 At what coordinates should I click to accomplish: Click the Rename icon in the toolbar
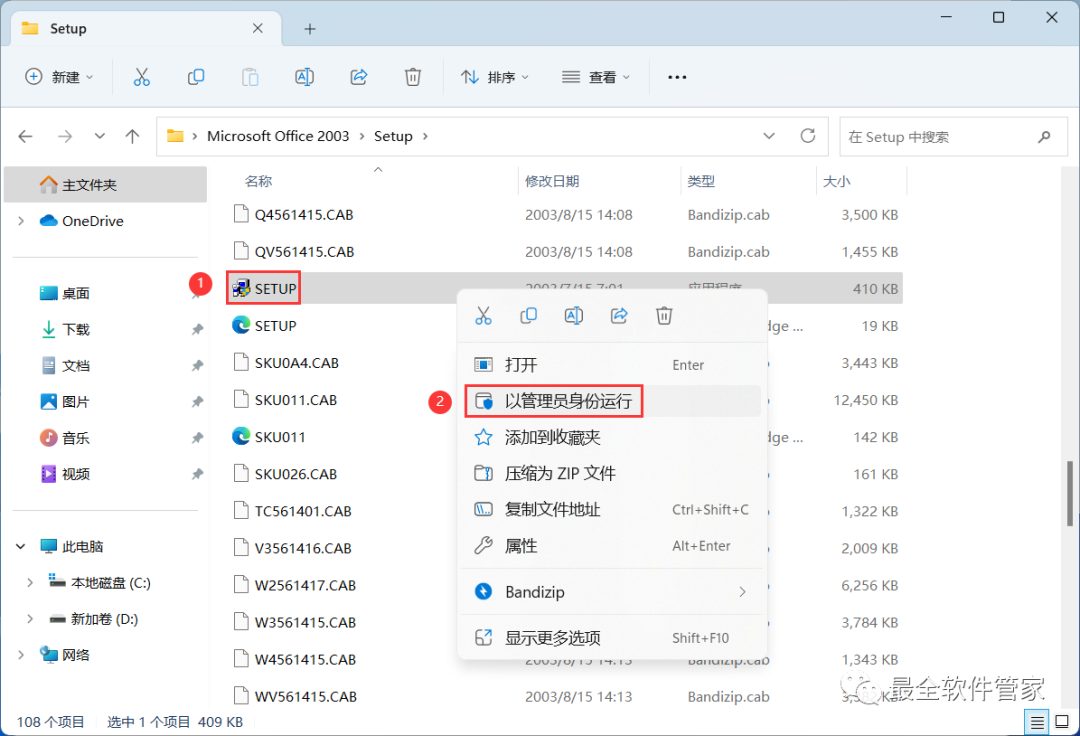click(x=304, y=77)
